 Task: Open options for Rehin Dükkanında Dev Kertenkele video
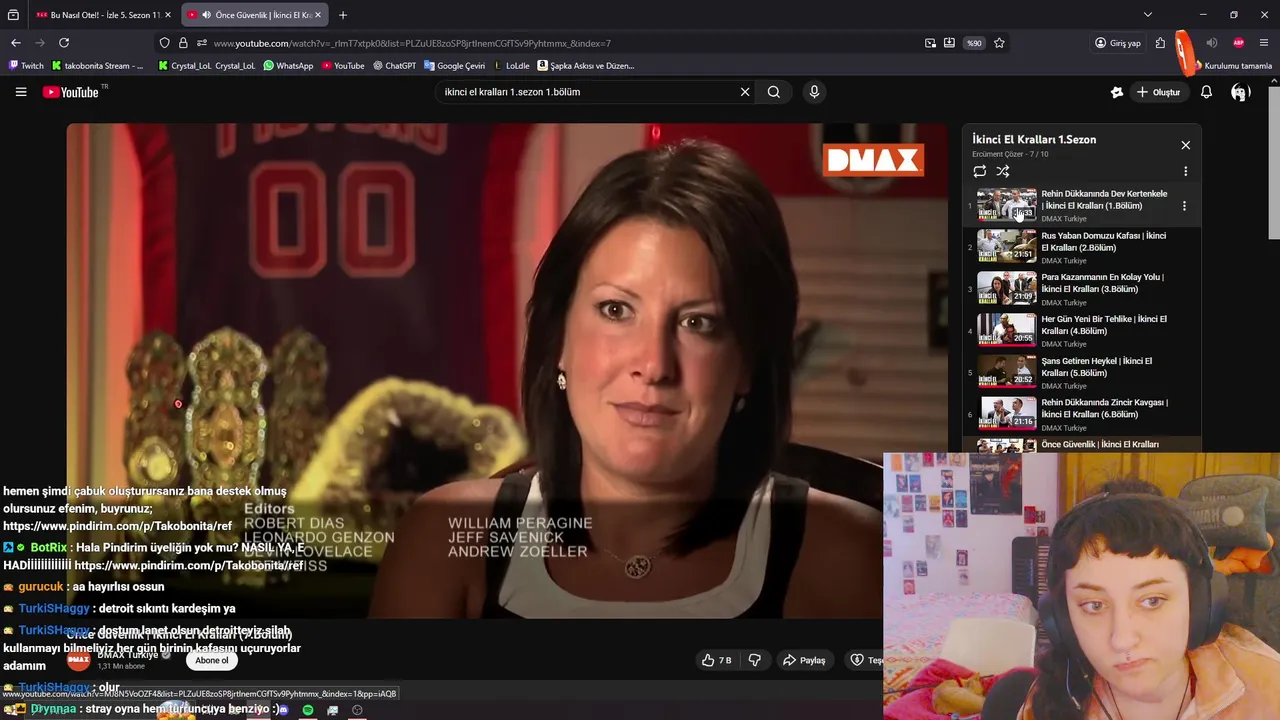coord(1184,206)
